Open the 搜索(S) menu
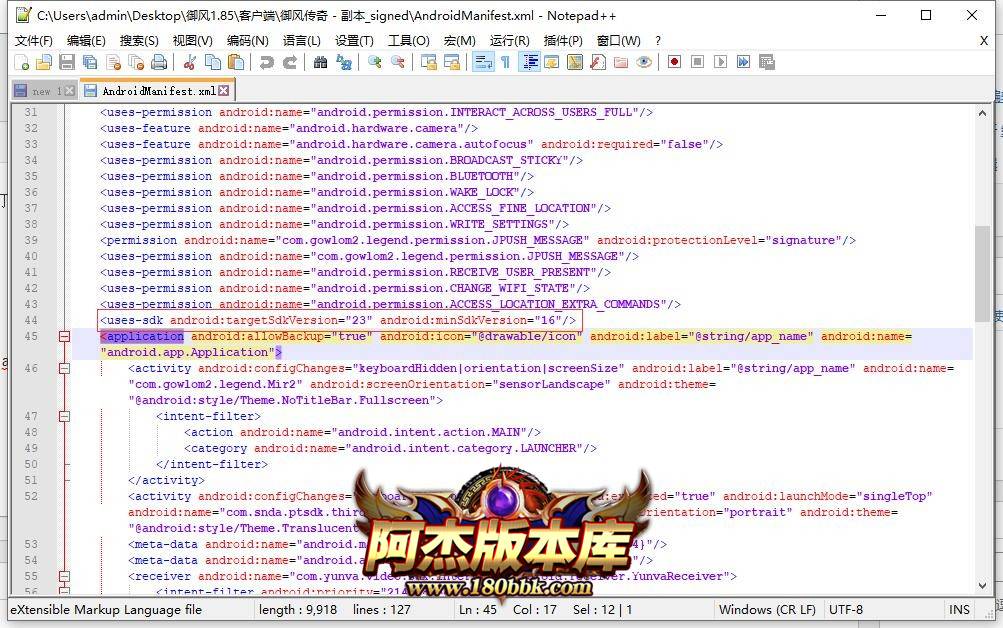The height and width of the screenshot is (628, 1003). 139,40
